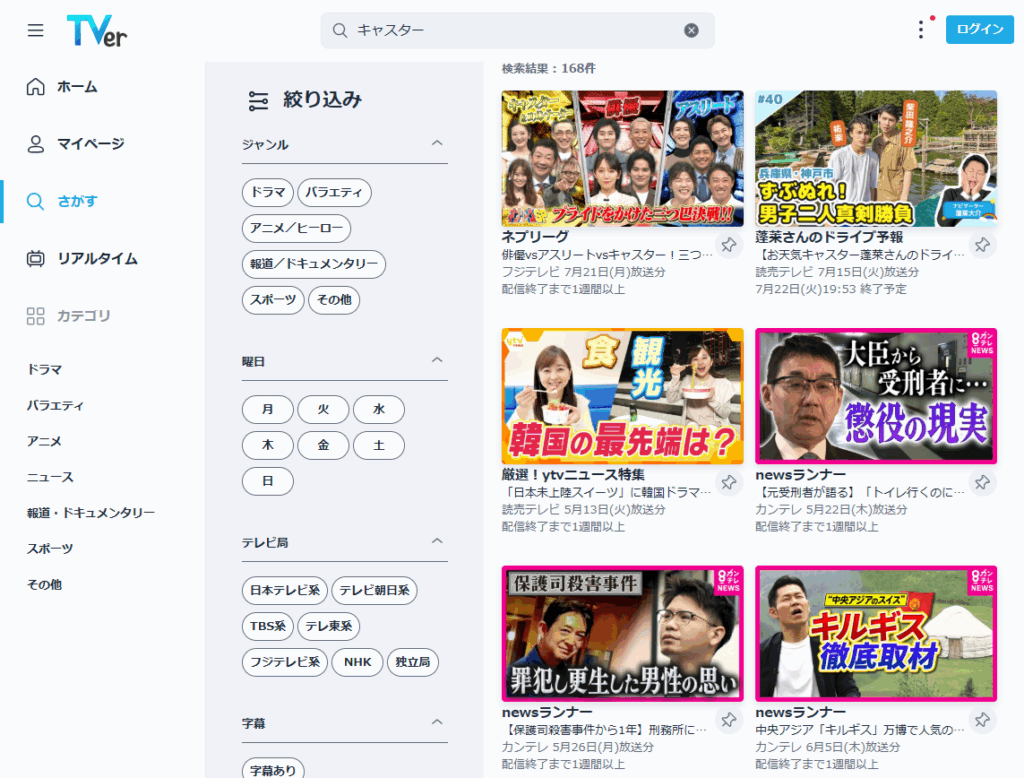The height and width of the screenshot is (778, 1024).
Task: Open ニュース category in sidebar
Action: click(50, 478)
